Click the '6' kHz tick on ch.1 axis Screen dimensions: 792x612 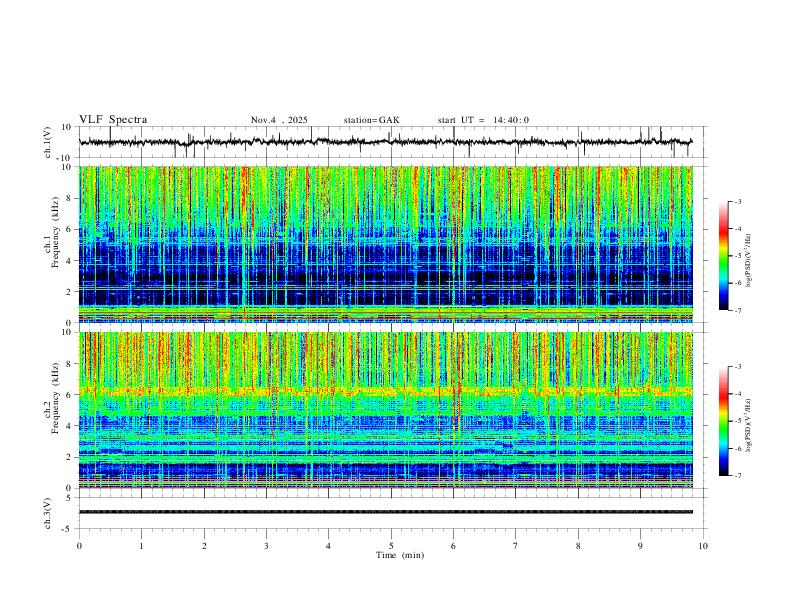[x=71, y=229]
